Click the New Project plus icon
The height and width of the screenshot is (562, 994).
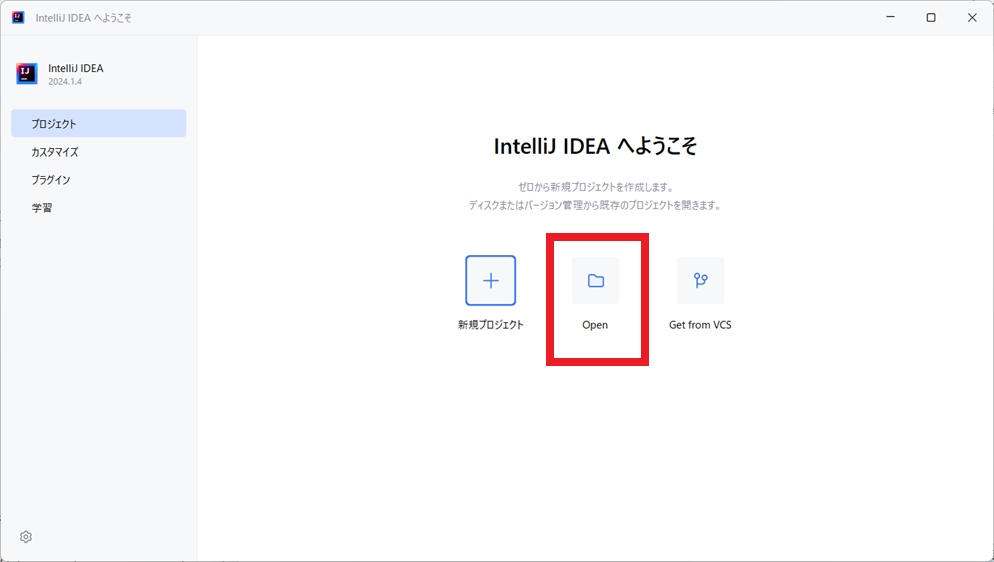click(491, 281)
